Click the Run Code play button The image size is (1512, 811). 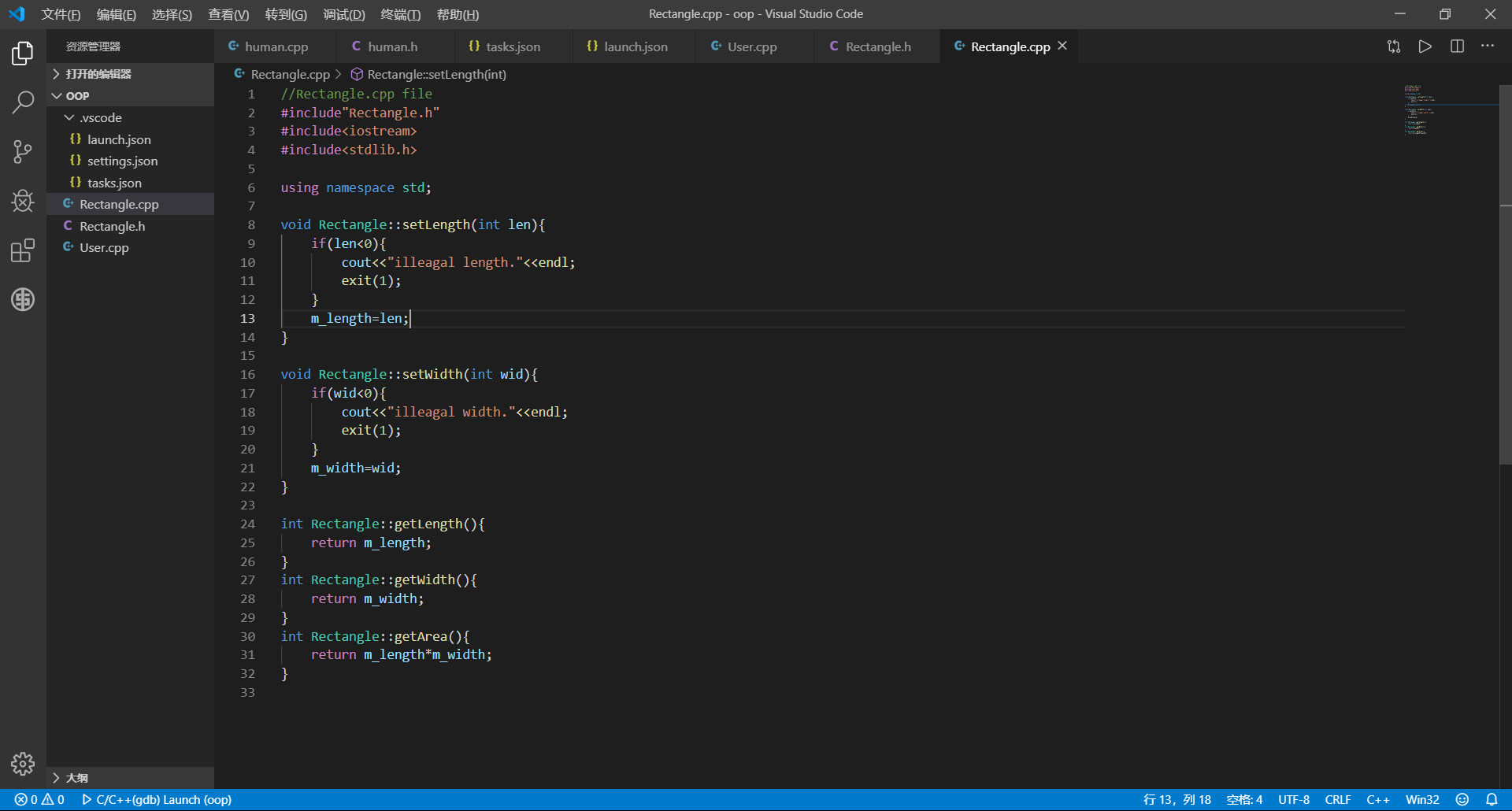[x=1425, y=46]
